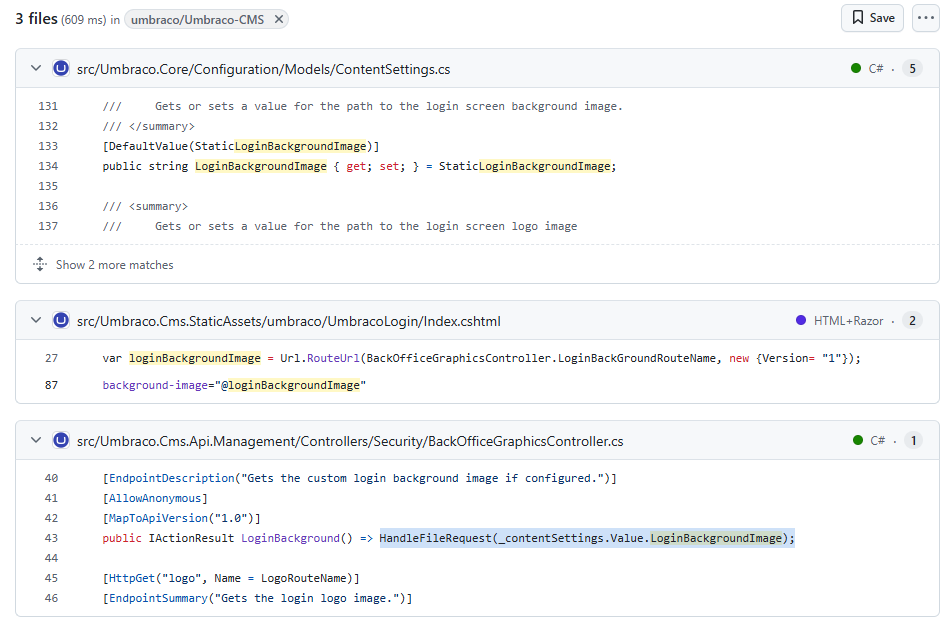Click Umbraco avatar beside ContentSettings.cs
This screenshot has width=950, height=626.
pyautogui.click(x=61, y=69)
